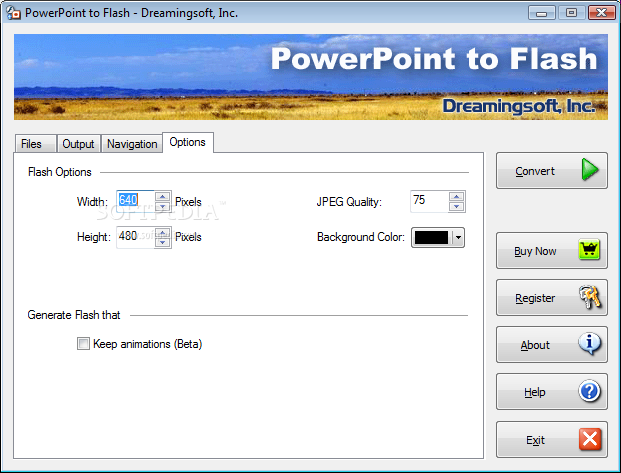Click the JPEG Quality field showing 75
The image size is (621, 473).
click(x=430, y=201)
